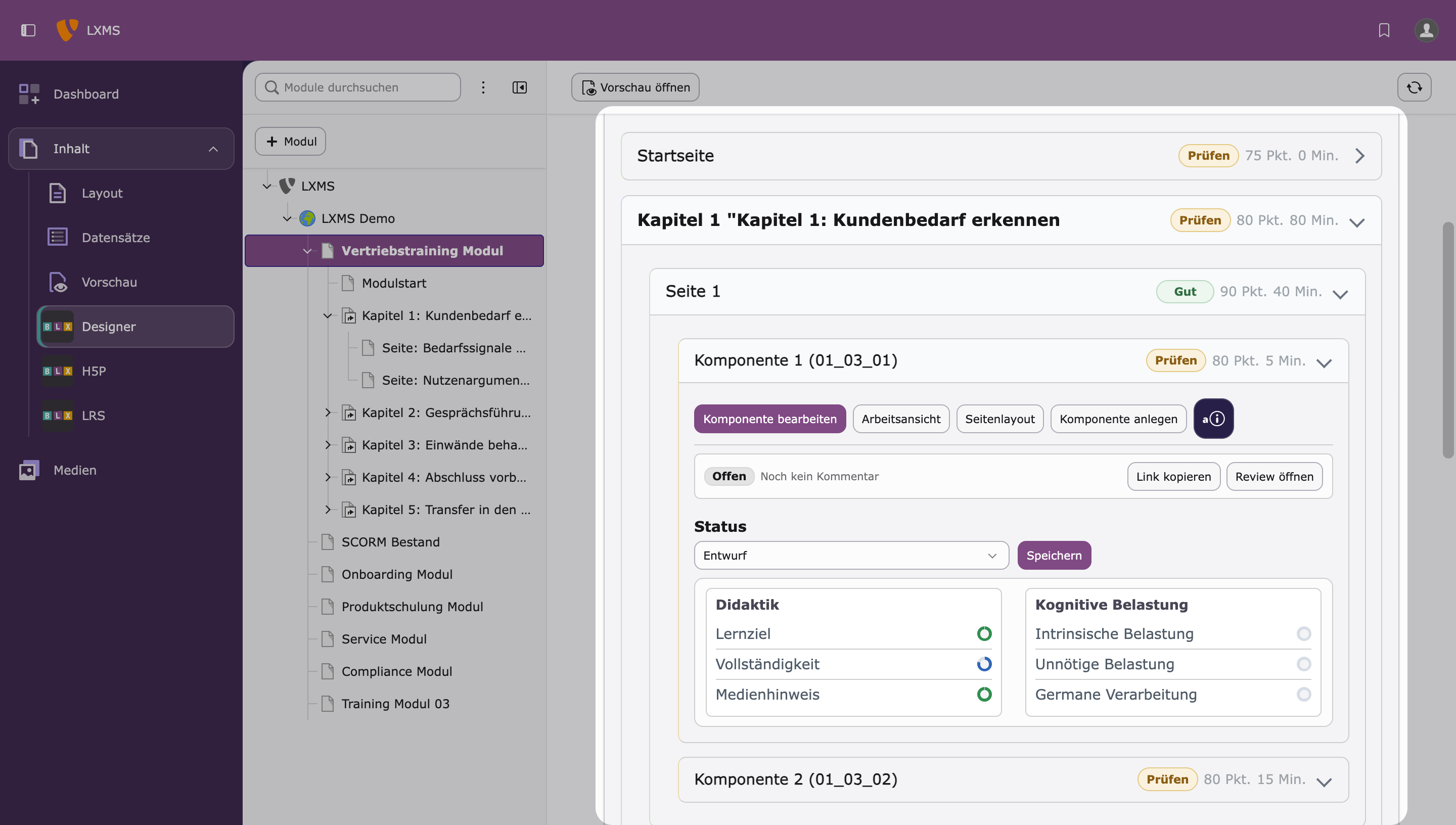Select the Intrinsische Belastung indicator
This screenshot has height=825, width=1456.
[1304, 633]
